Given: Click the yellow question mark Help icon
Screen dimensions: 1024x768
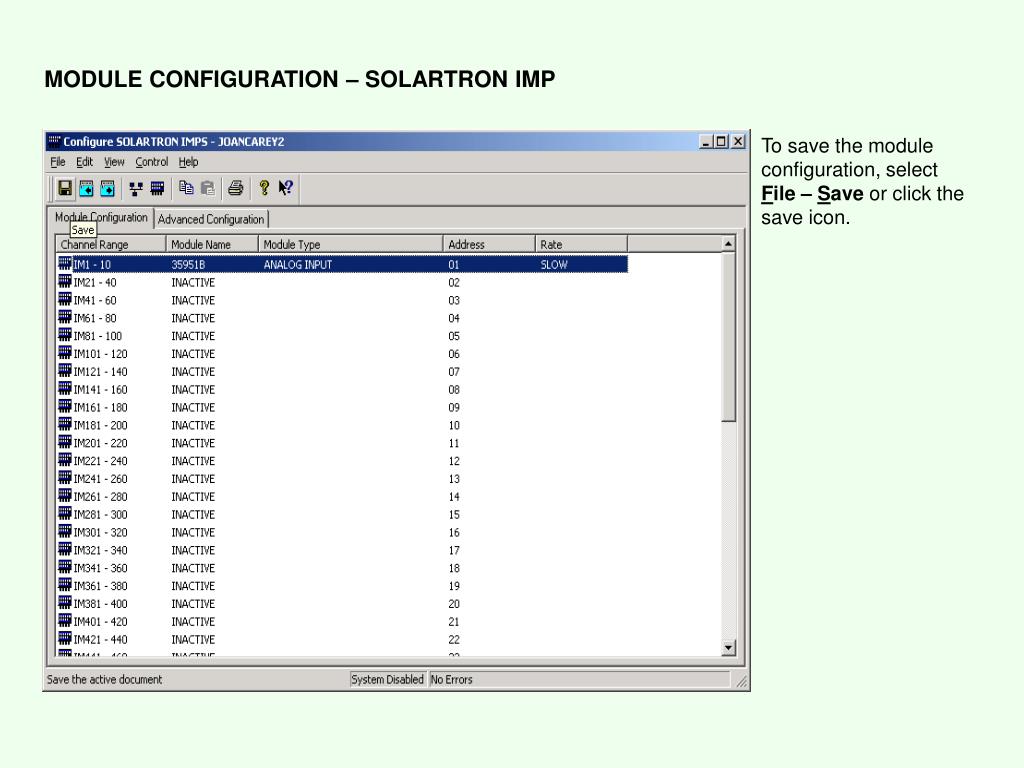Looking at the screenshot, I should (x=264, y=188).
